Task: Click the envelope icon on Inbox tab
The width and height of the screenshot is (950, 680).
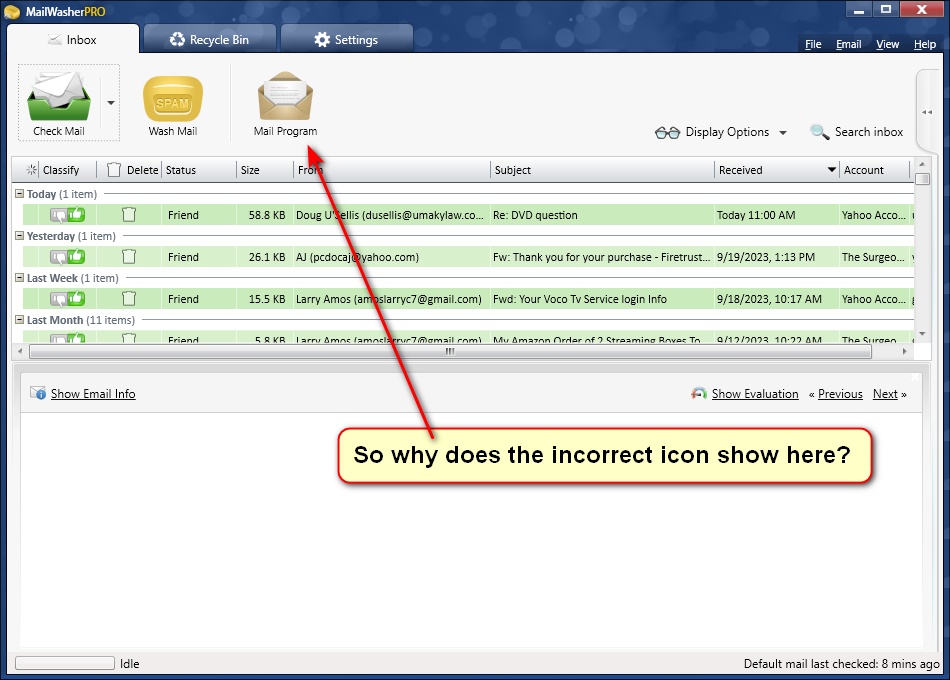Action: click(x=55, y=40)
